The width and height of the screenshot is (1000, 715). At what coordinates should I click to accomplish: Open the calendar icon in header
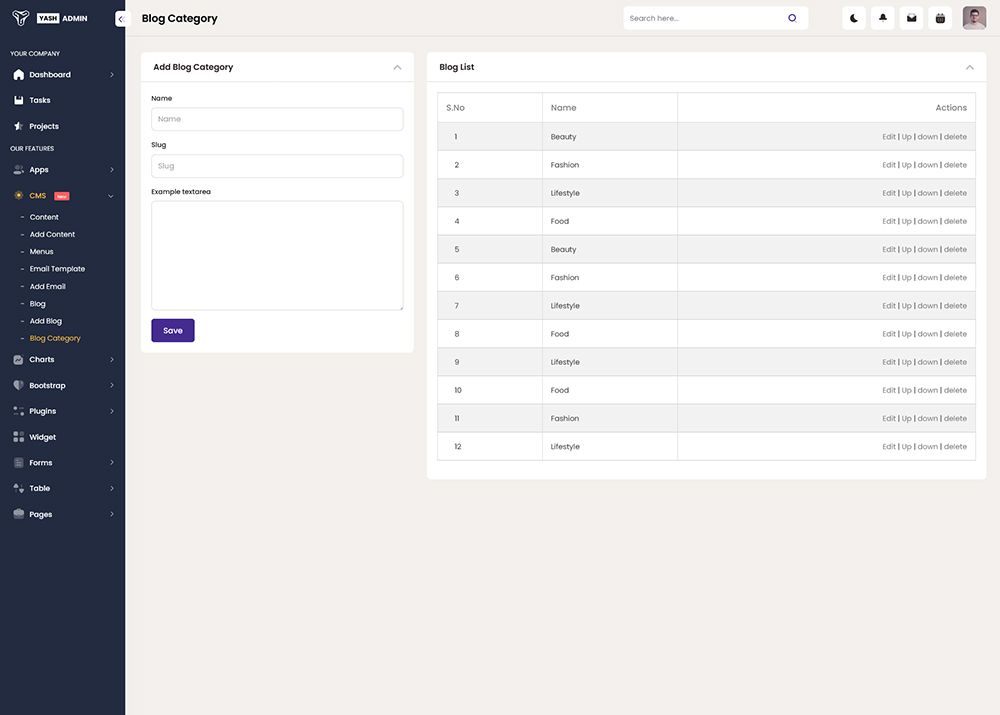[x=940, y=18]
